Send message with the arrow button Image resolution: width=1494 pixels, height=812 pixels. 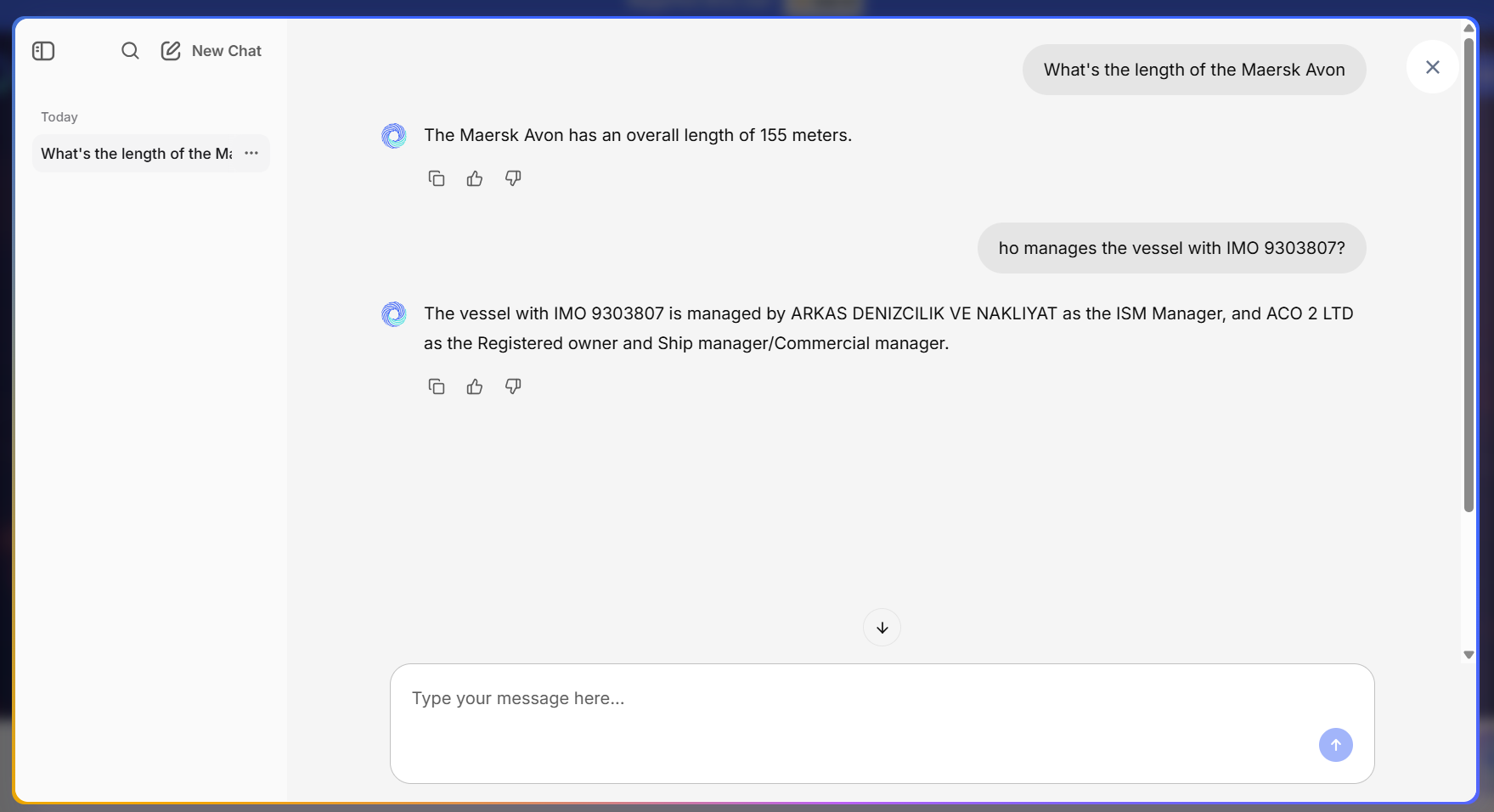click(x=1336, y=745)
